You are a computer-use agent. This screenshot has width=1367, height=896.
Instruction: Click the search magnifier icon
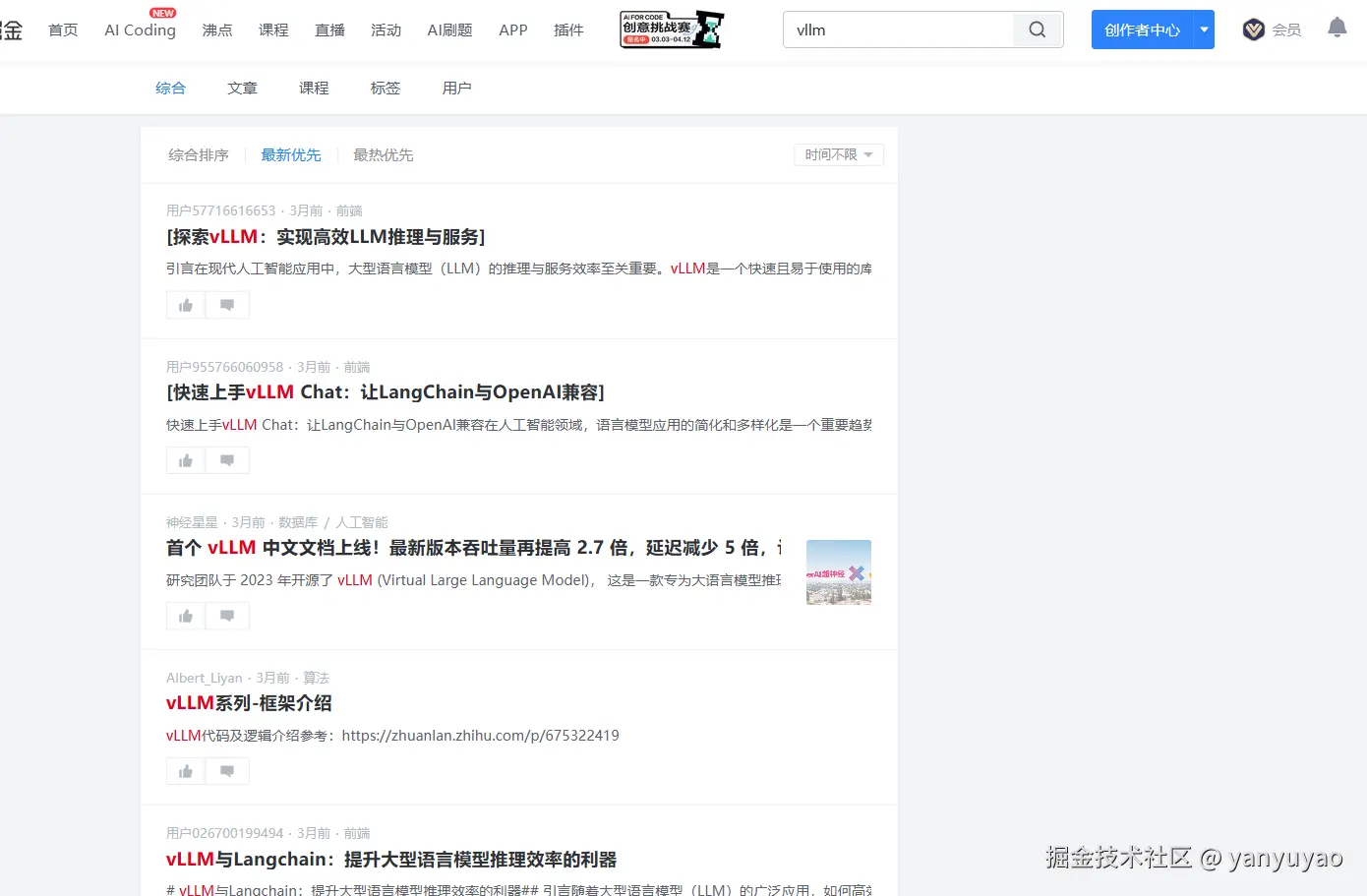[x=1037, y=30]
